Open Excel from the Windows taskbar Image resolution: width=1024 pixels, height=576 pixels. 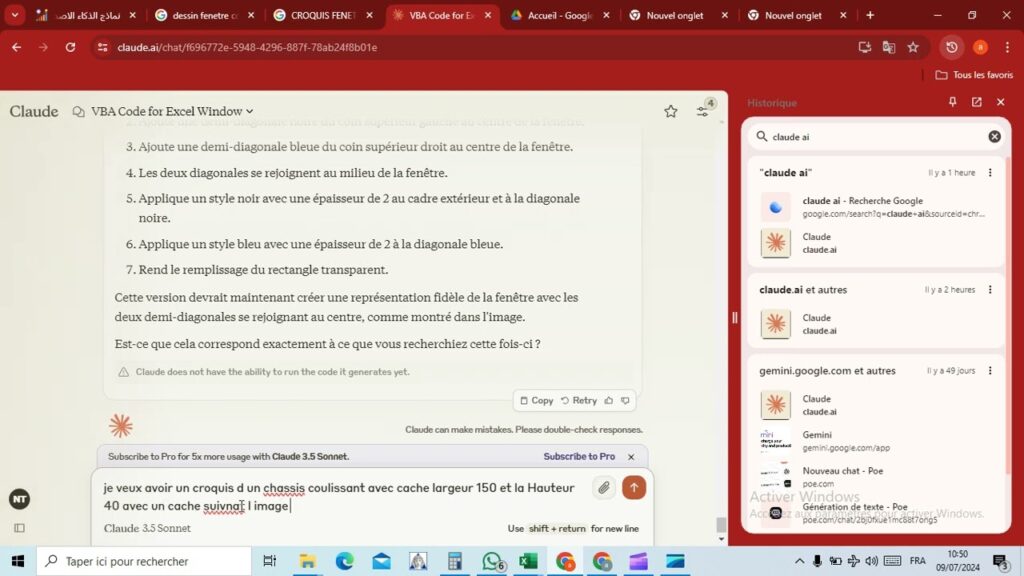(x=528, y=561)
